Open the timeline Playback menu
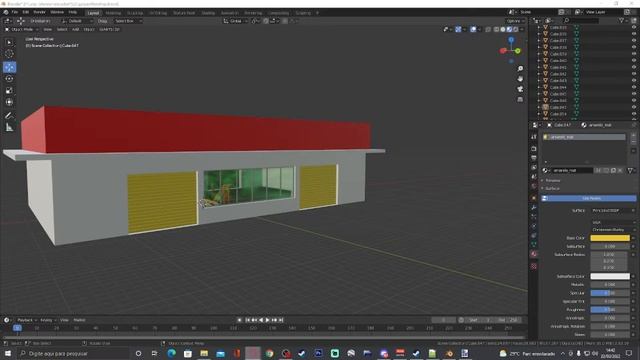The height and width of the screenshot is (360, 640). 27,320
